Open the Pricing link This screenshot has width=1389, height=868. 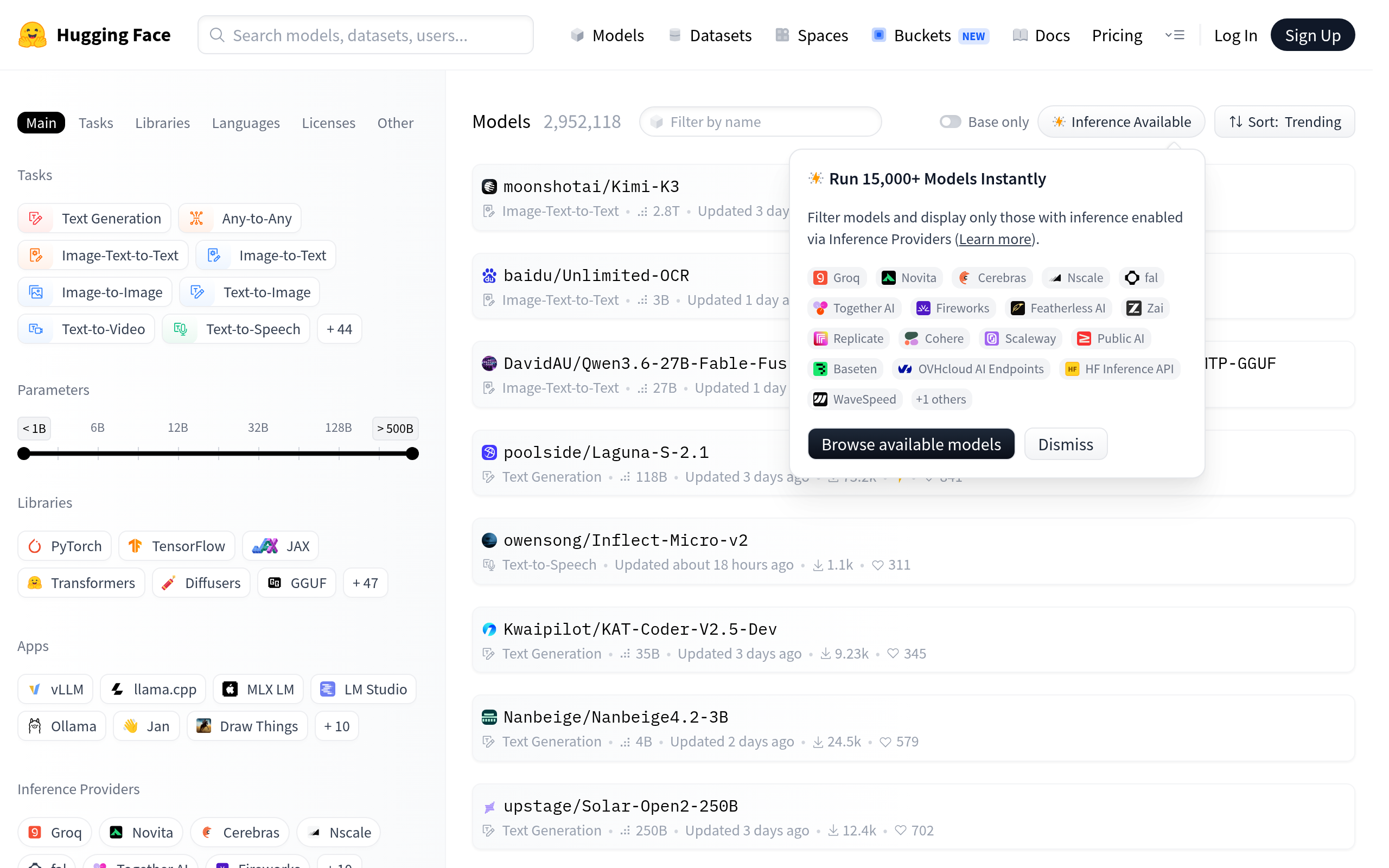pos(1117,35)
